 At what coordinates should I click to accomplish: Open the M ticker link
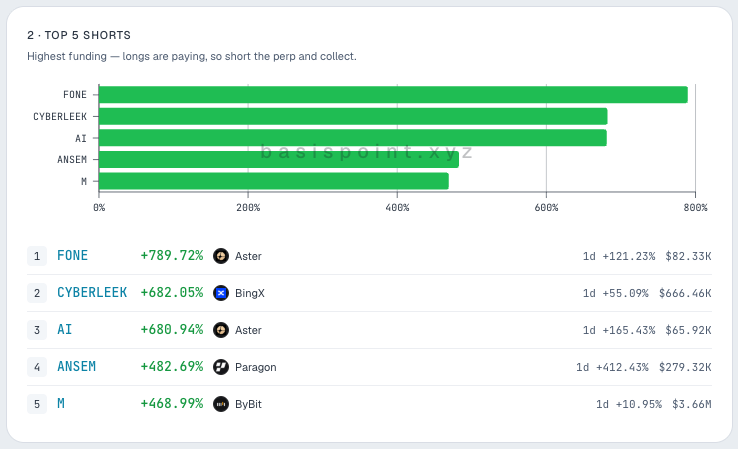click(x=61, y=403)
